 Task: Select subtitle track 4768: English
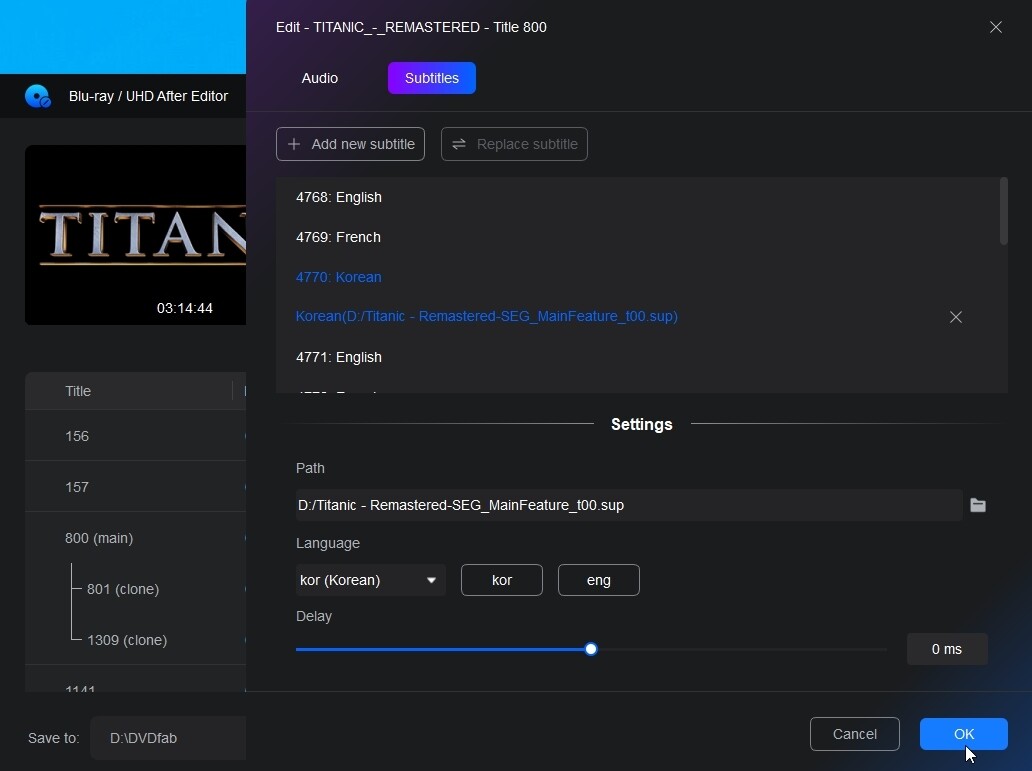coord(339,197)
